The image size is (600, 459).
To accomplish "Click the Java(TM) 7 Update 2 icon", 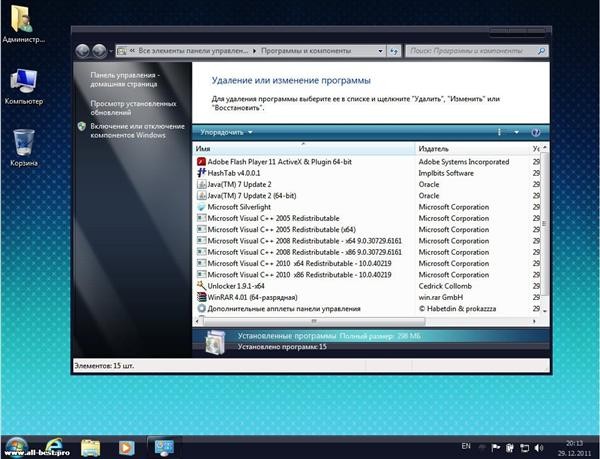I will [201, 184].
